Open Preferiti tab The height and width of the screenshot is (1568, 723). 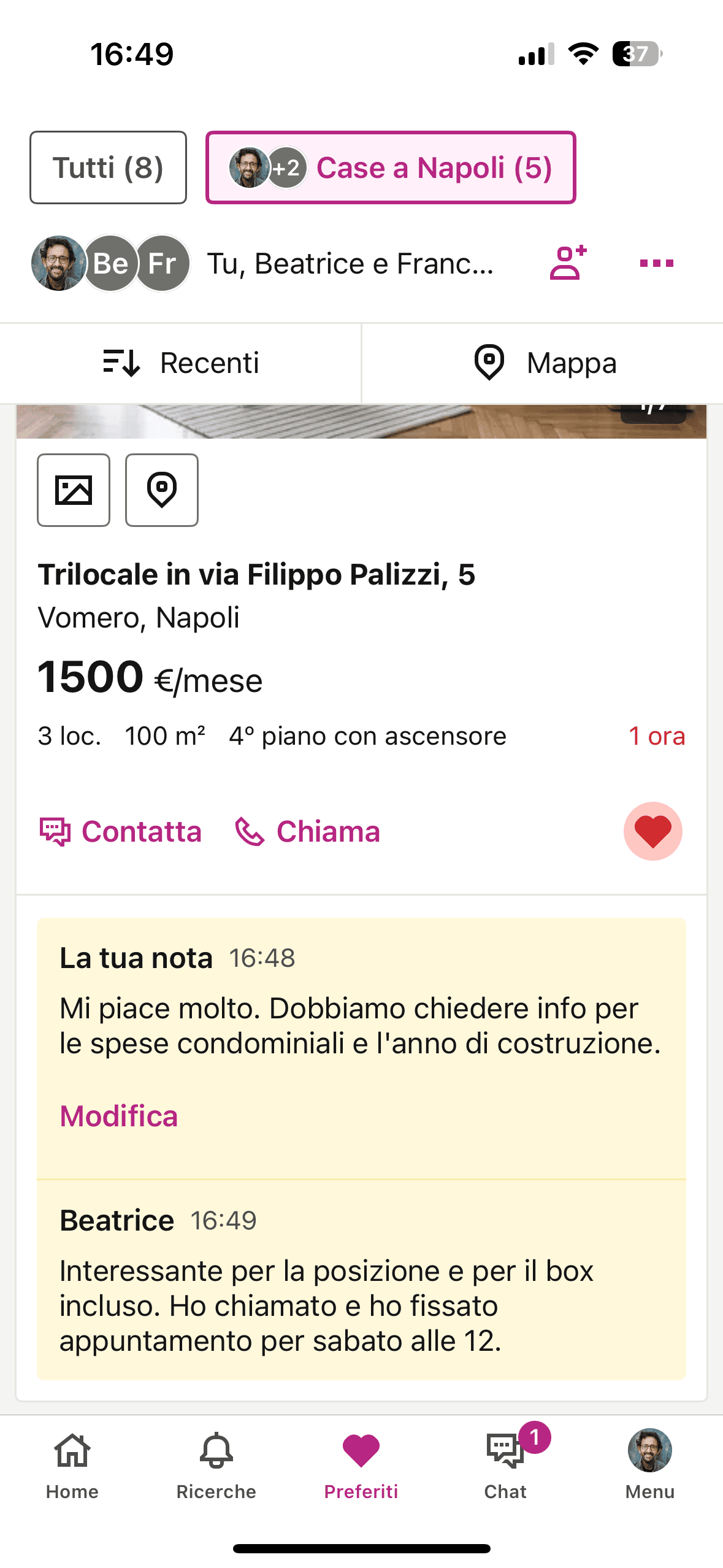361,1465
